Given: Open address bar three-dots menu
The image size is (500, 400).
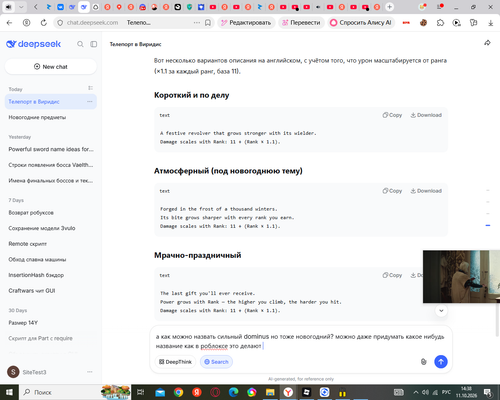Looking at the screenshot, I should [197, 23].
